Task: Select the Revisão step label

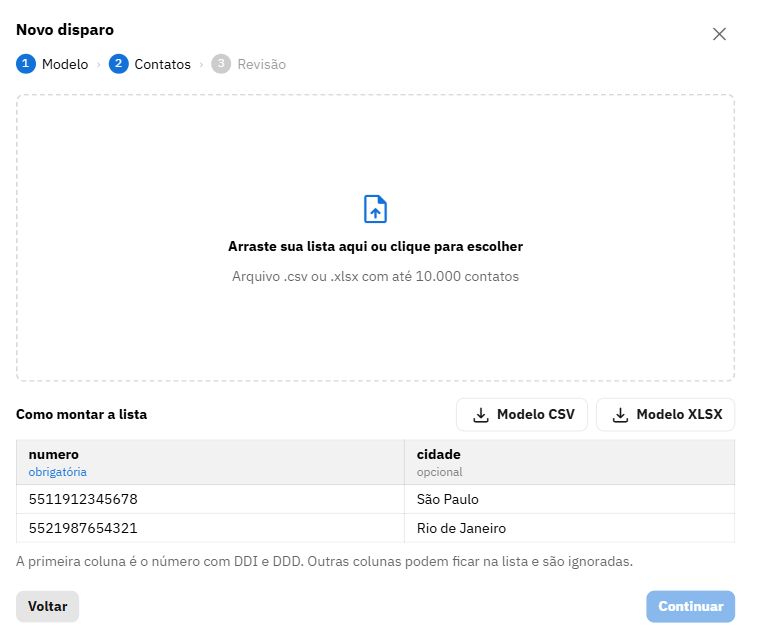Action: click(x=262, y=64)
